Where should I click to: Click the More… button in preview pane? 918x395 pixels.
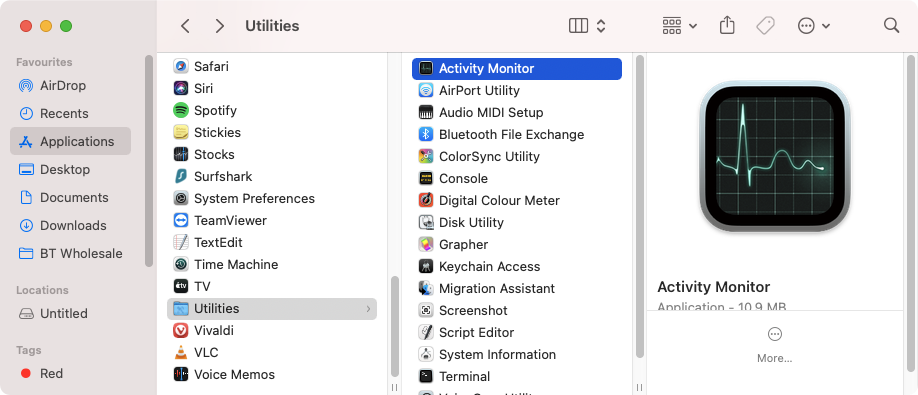click(775, 346)
